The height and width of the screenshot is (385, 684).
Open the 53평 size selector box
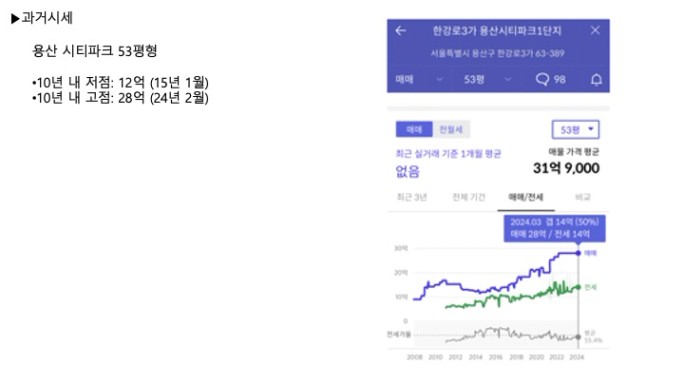pos(575,129)
